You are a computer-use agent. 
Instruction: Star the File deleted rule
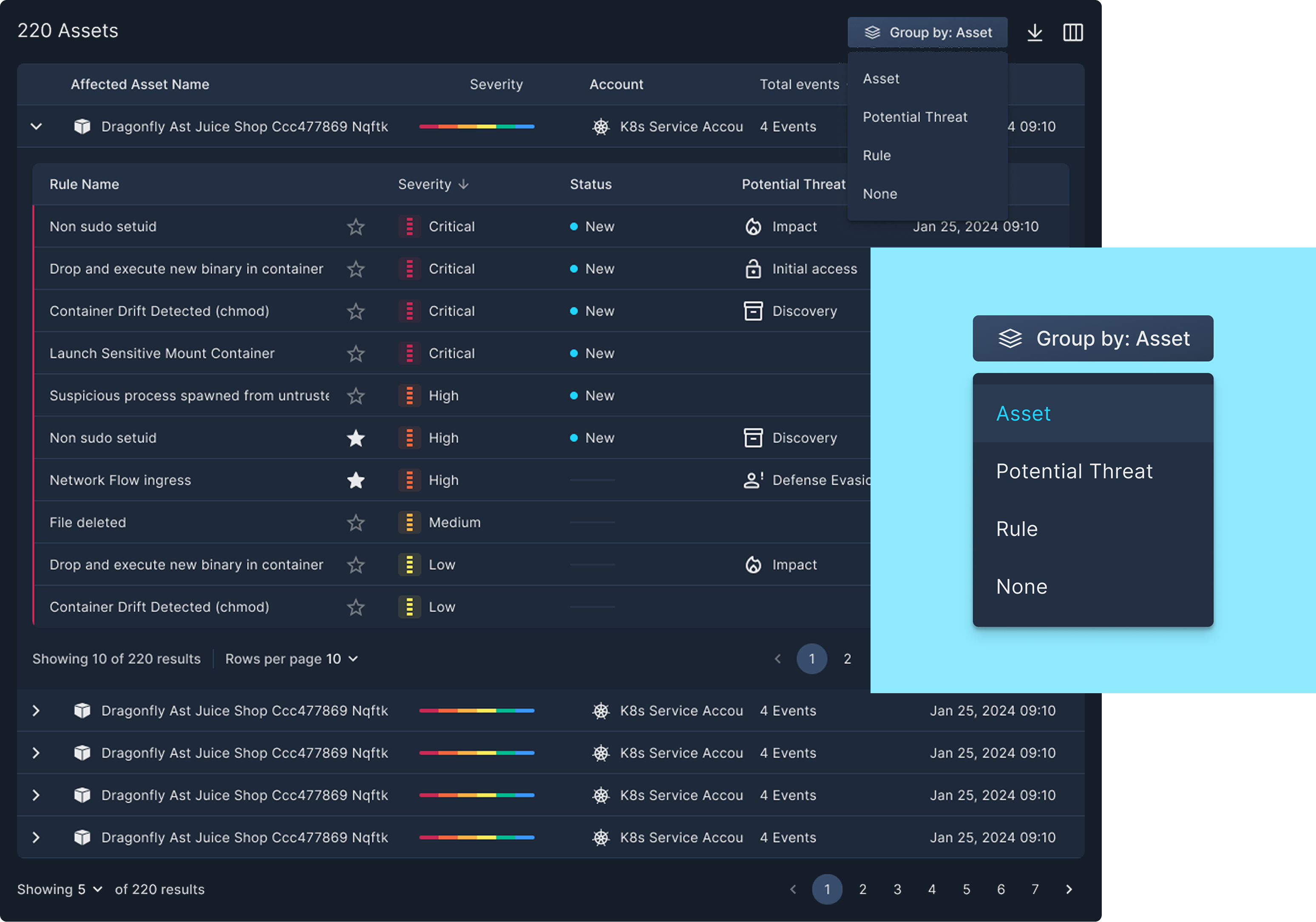(356, 522)
